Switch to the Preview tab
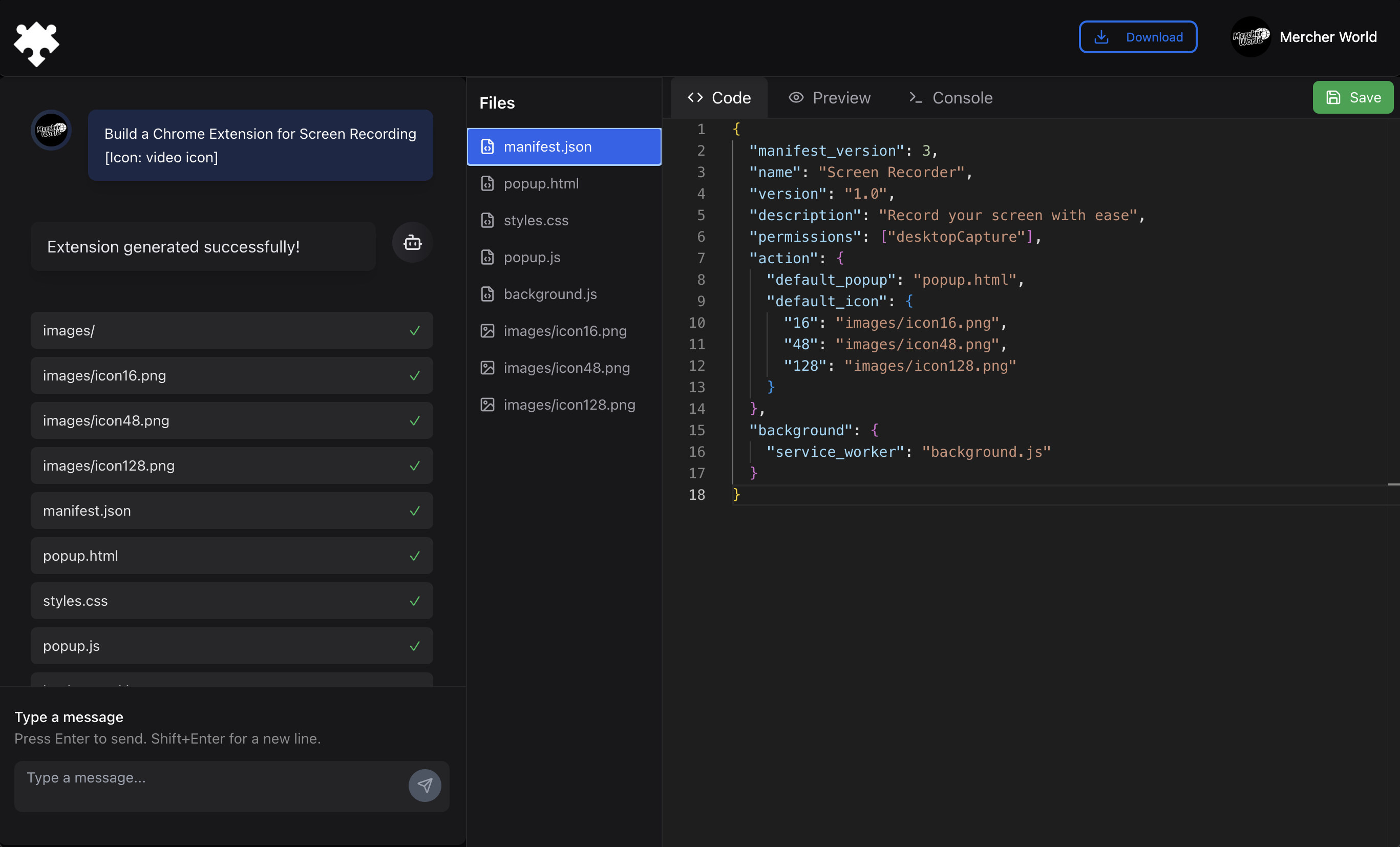 (830, 98)
